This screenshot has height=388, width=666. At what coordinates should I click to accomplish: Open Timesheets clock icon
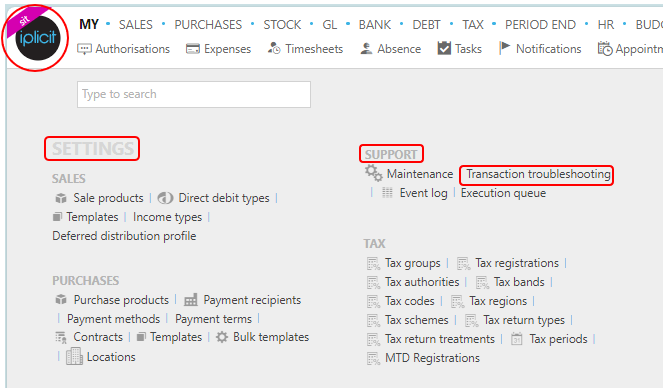[274, 49]
